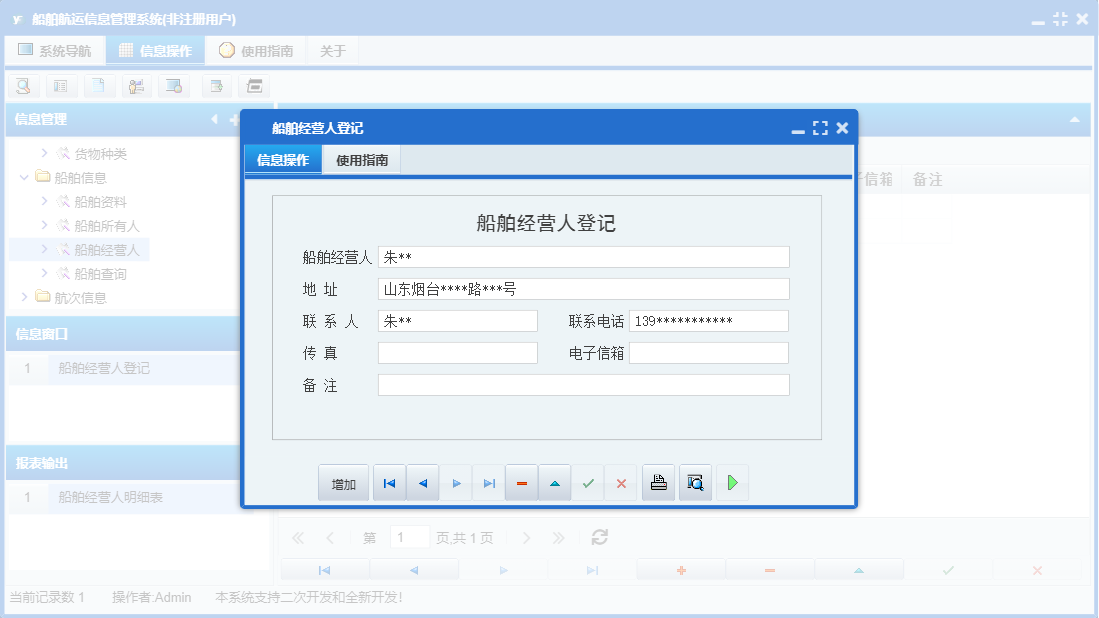
Task: Confirm changes with the green checkmark
Action: [588, 482]
